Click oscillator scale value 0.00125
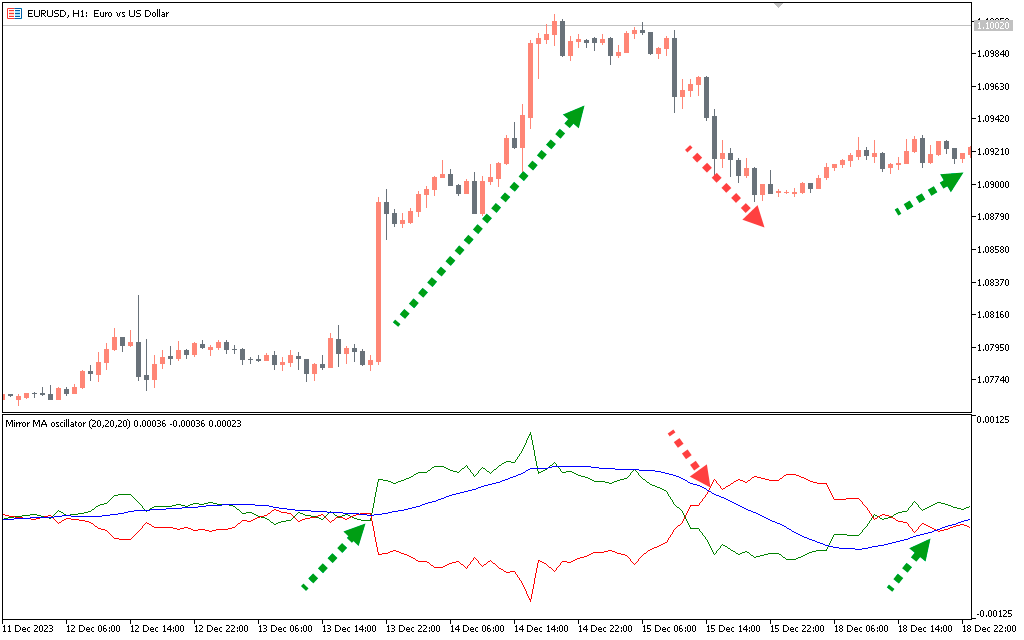Screen dimensions: 1024x640 tap(993, 419)
